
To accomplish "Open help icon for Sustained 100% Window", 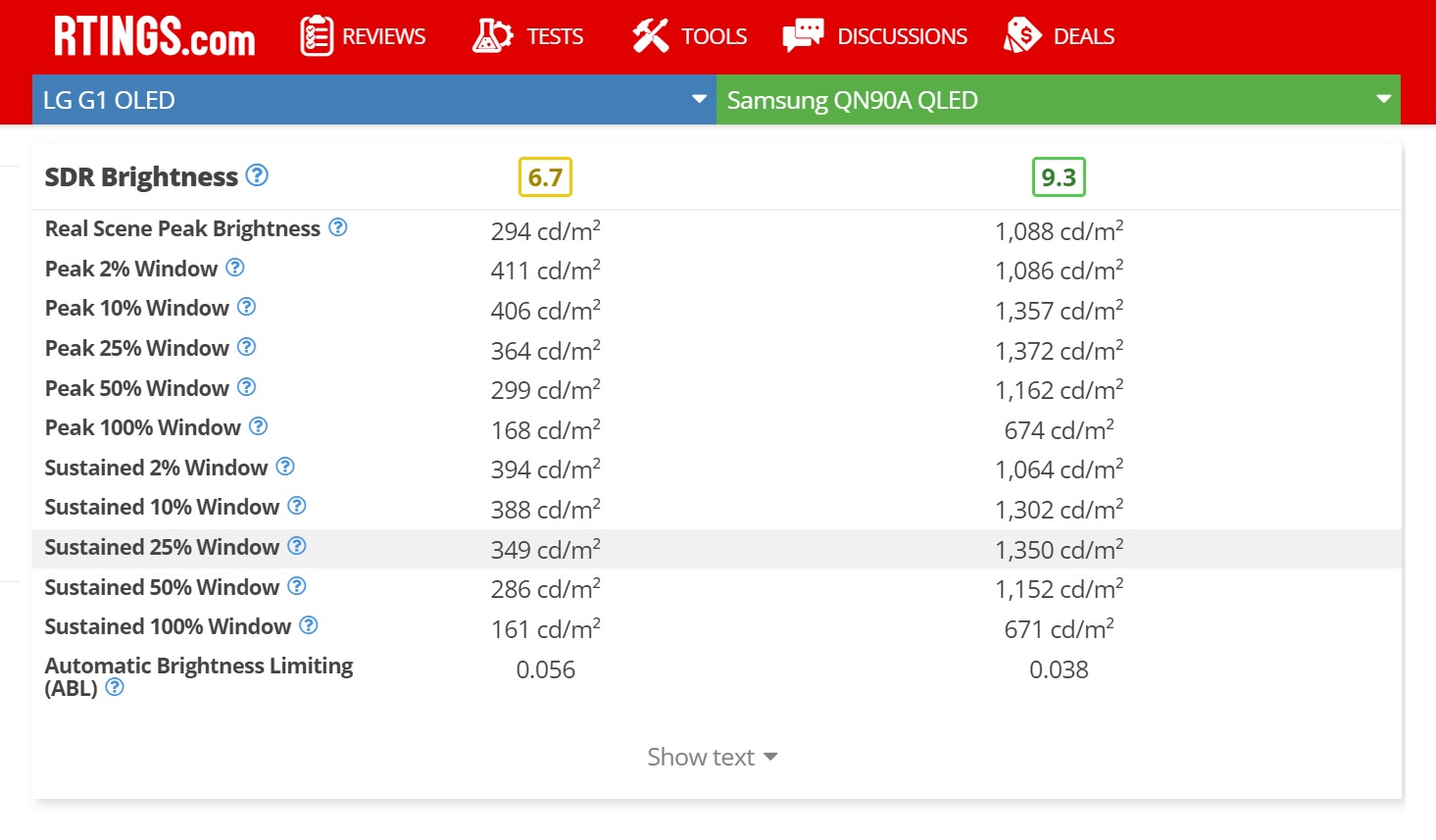I will [308, 625].
